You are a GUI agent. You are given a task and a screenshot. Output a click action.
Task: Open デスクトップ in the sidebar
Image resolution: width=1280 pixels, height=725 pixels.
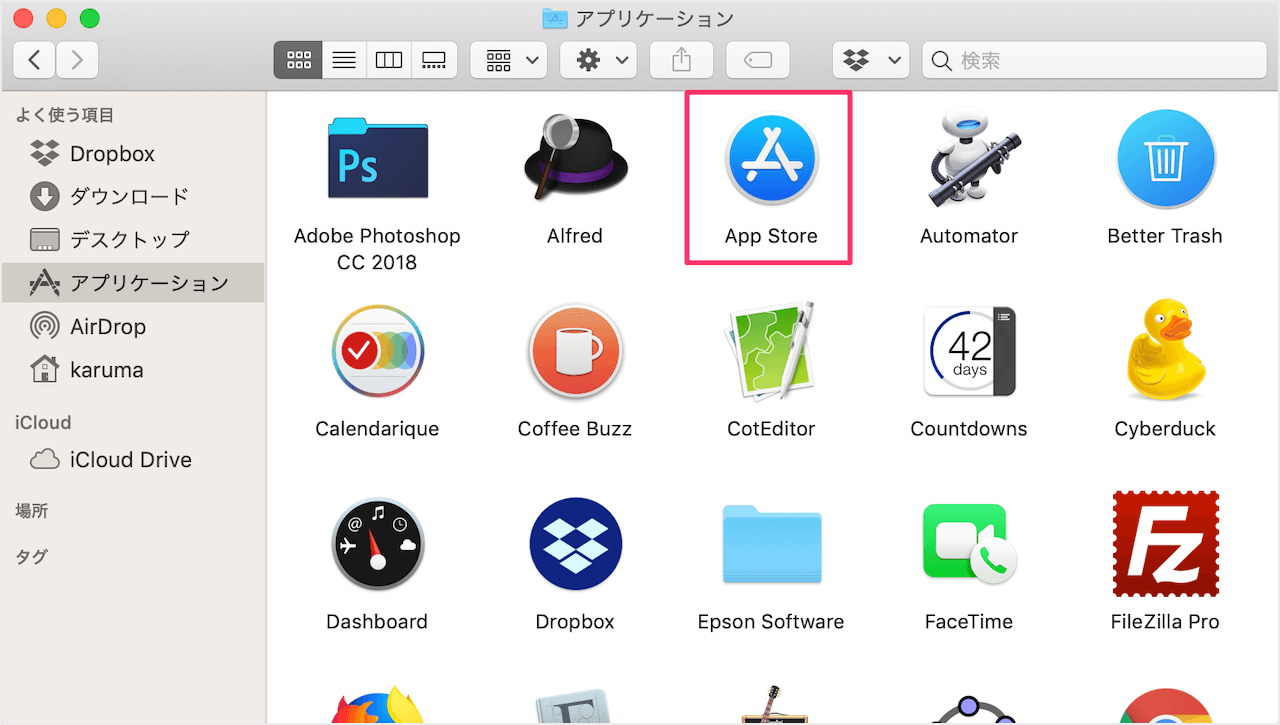133,239
